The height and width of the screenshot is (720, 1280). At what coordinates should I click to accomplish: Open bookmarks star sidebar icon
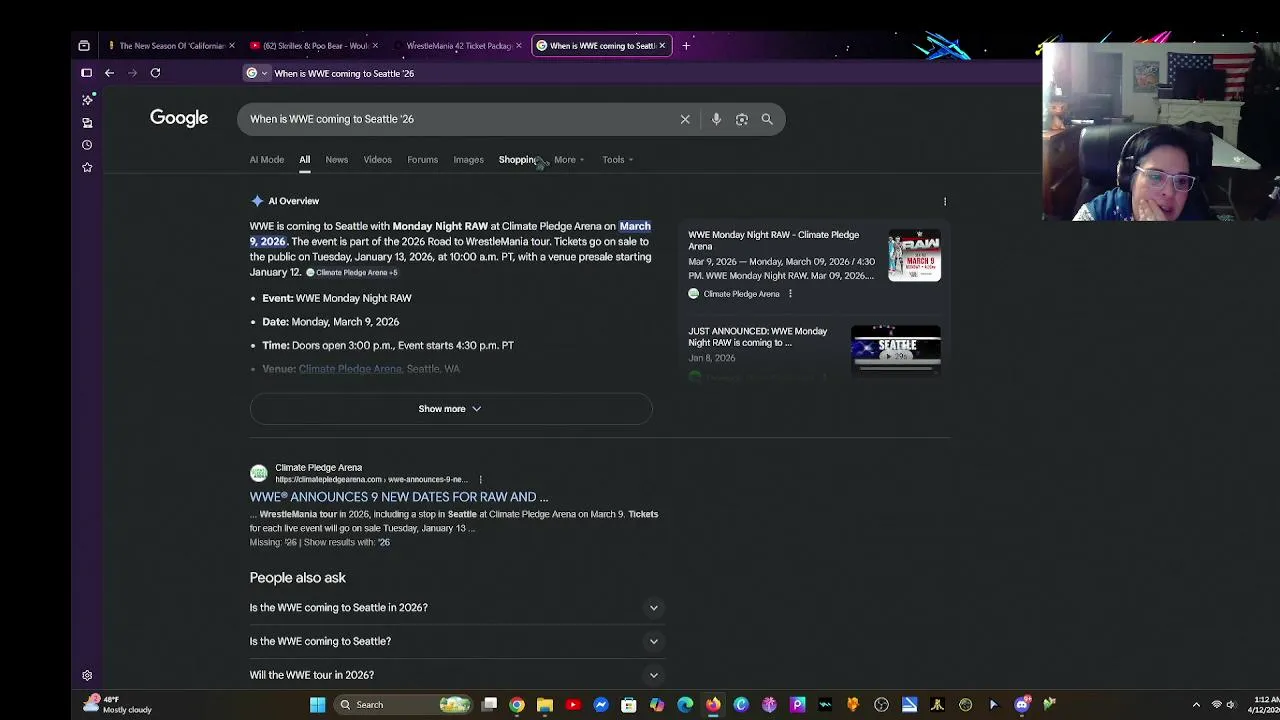coord(87,167)
